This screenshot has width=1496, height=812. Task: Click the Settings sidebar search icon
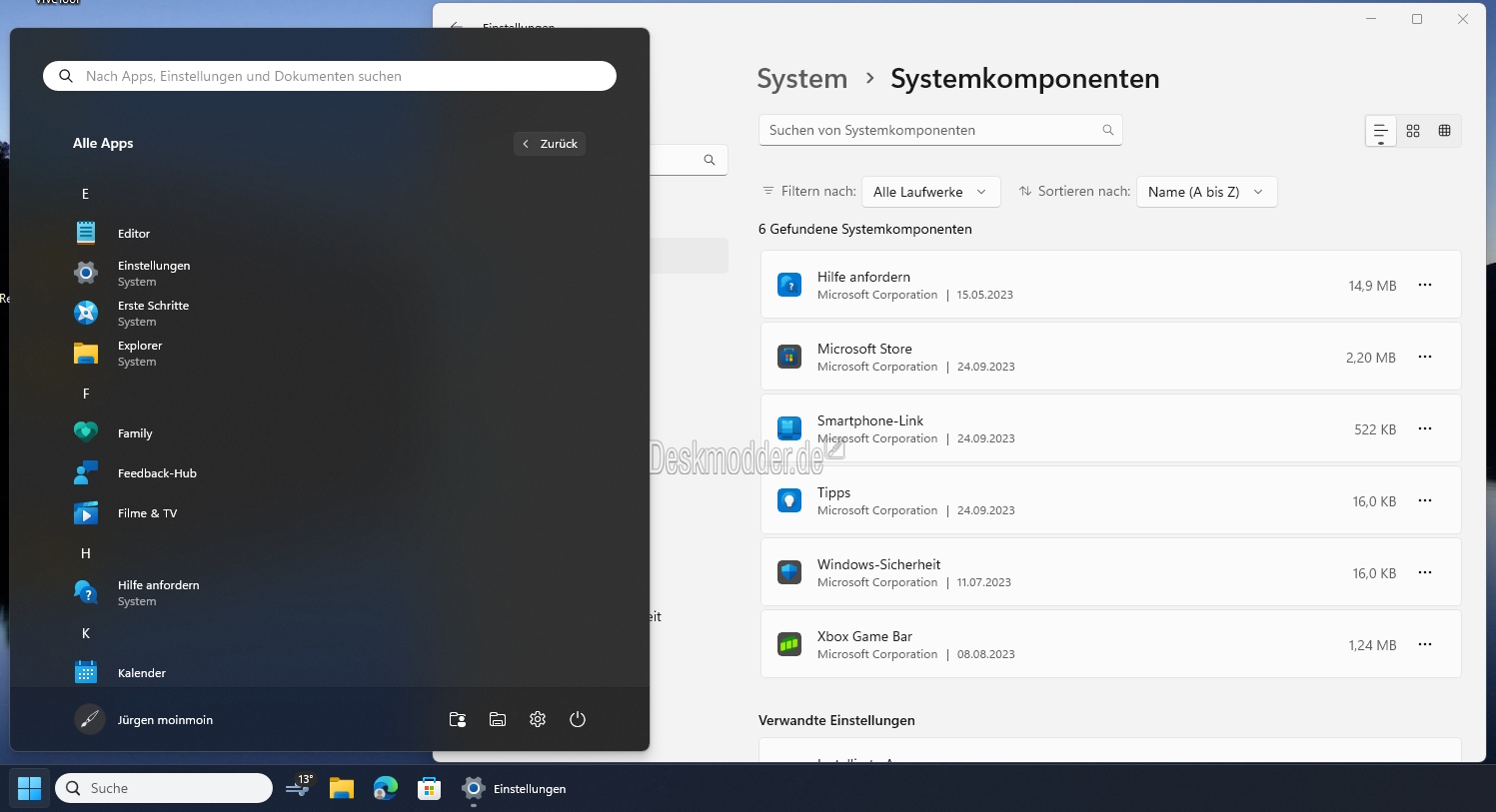coord(710,160)
